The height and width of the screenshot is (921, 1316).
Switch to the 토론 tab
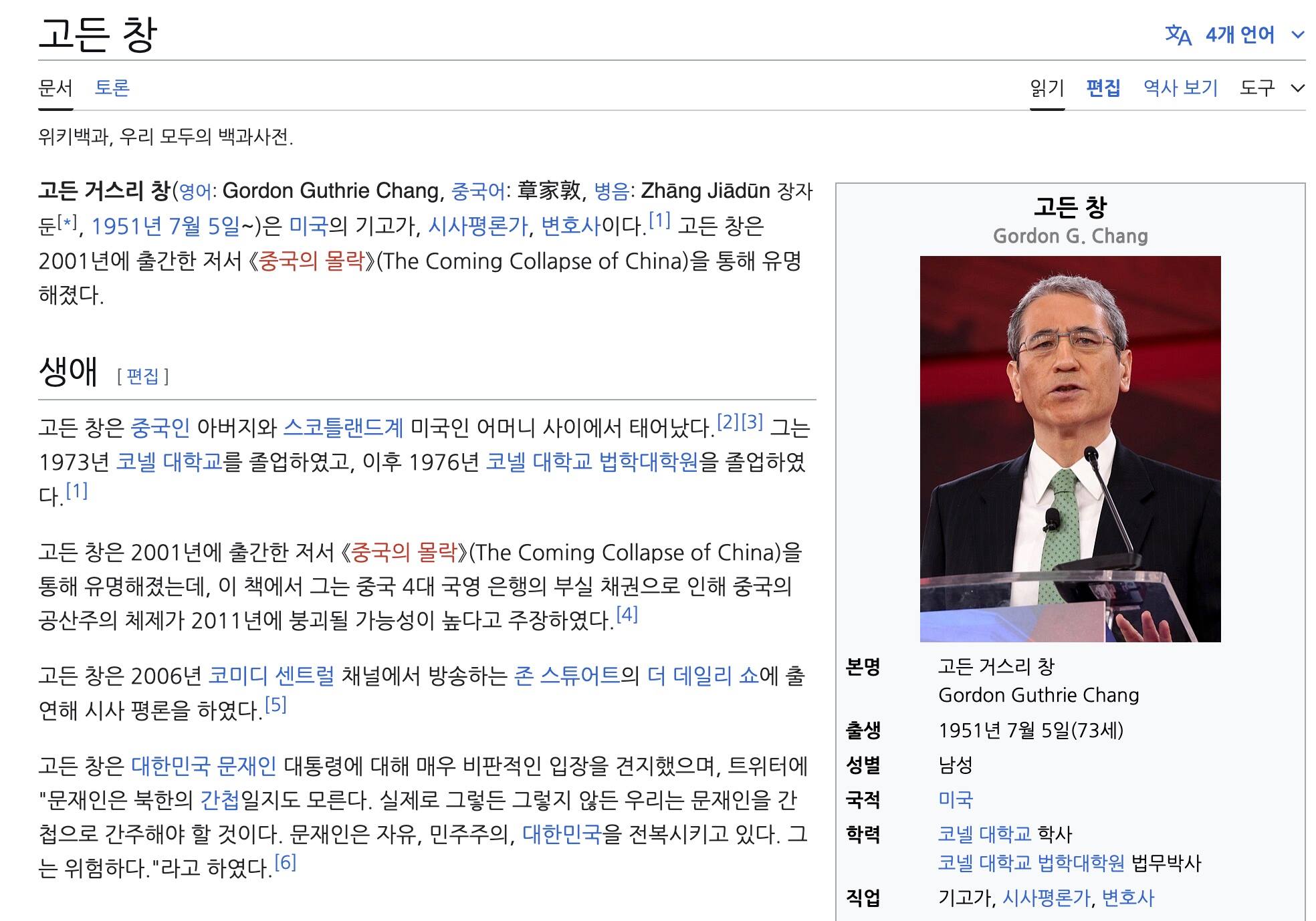pyautogui.click(x=112, y=88)
